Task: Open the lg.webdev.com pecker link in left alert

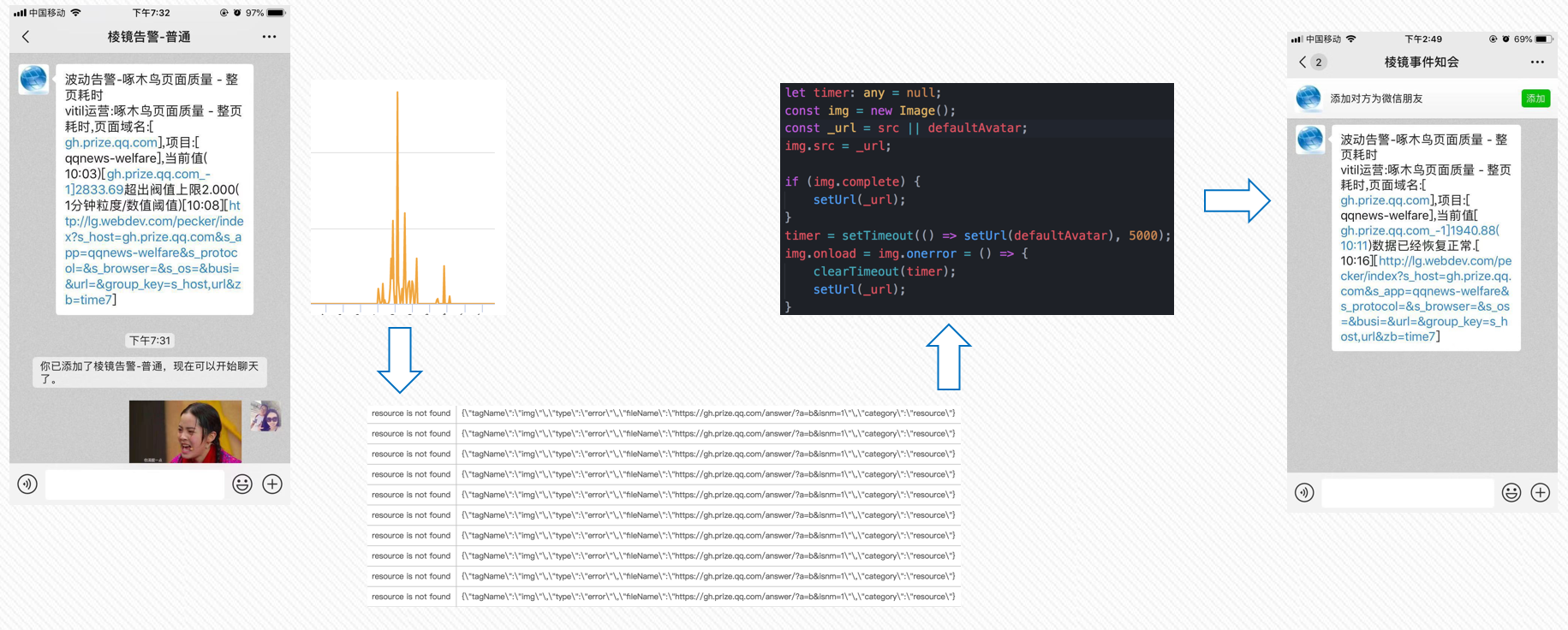Action: tap(153, 253)
